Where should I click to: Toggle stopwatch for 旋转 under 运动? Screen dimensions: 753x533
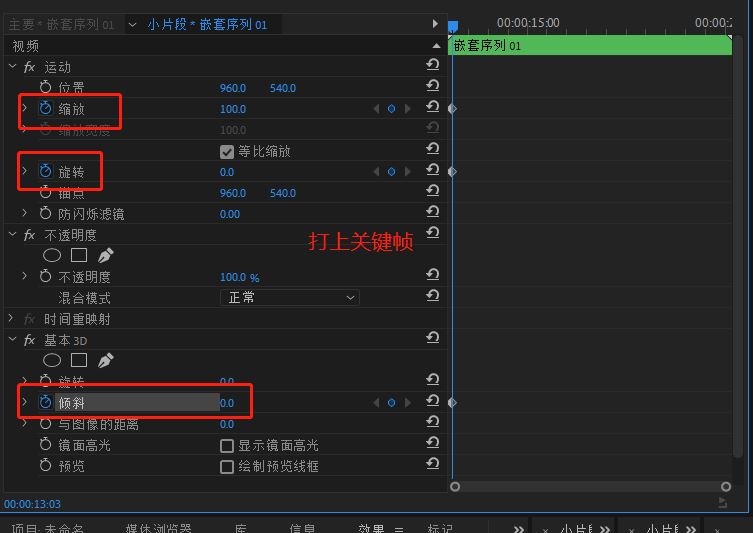click(x=46, y=171)
